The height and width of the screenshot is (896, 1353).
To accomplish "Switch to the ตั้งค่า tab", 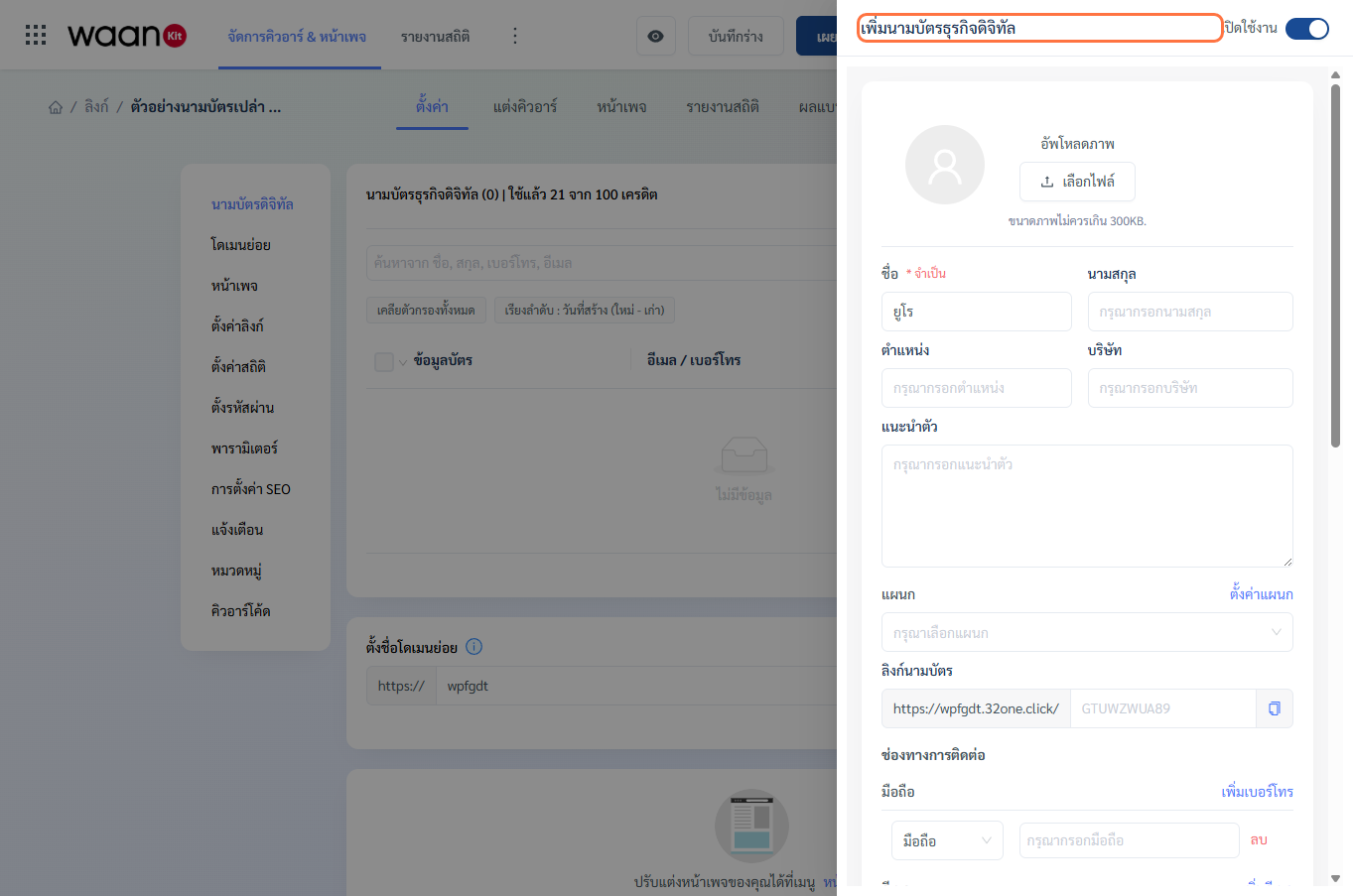I will [x=432, y=106].
